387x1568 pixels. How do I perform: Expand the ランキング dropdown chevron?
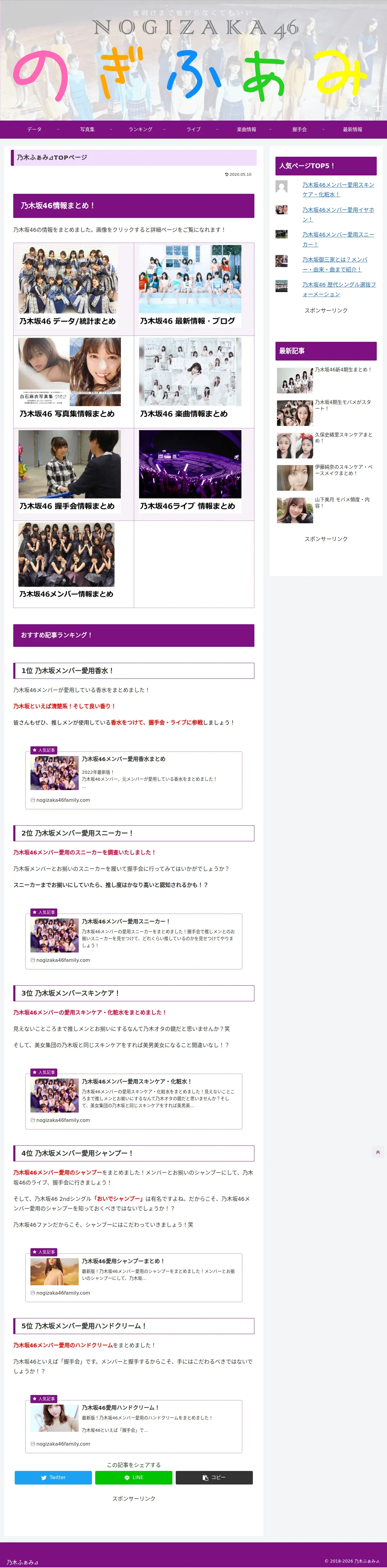(x=164, y=130)
